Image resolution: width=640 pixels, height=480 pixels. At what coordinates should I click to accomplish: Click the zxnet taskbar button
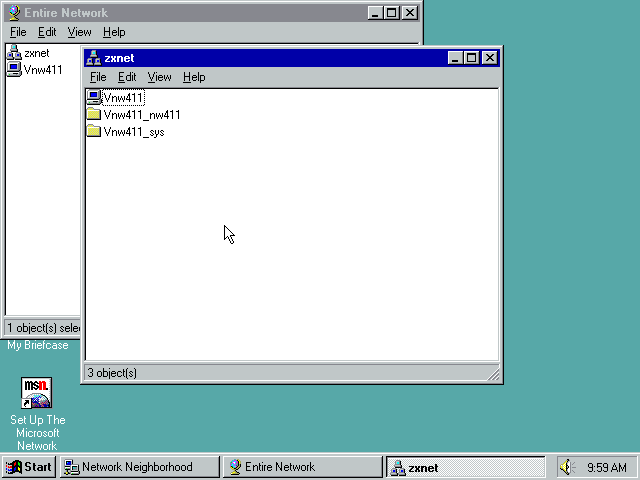[465, 467]
